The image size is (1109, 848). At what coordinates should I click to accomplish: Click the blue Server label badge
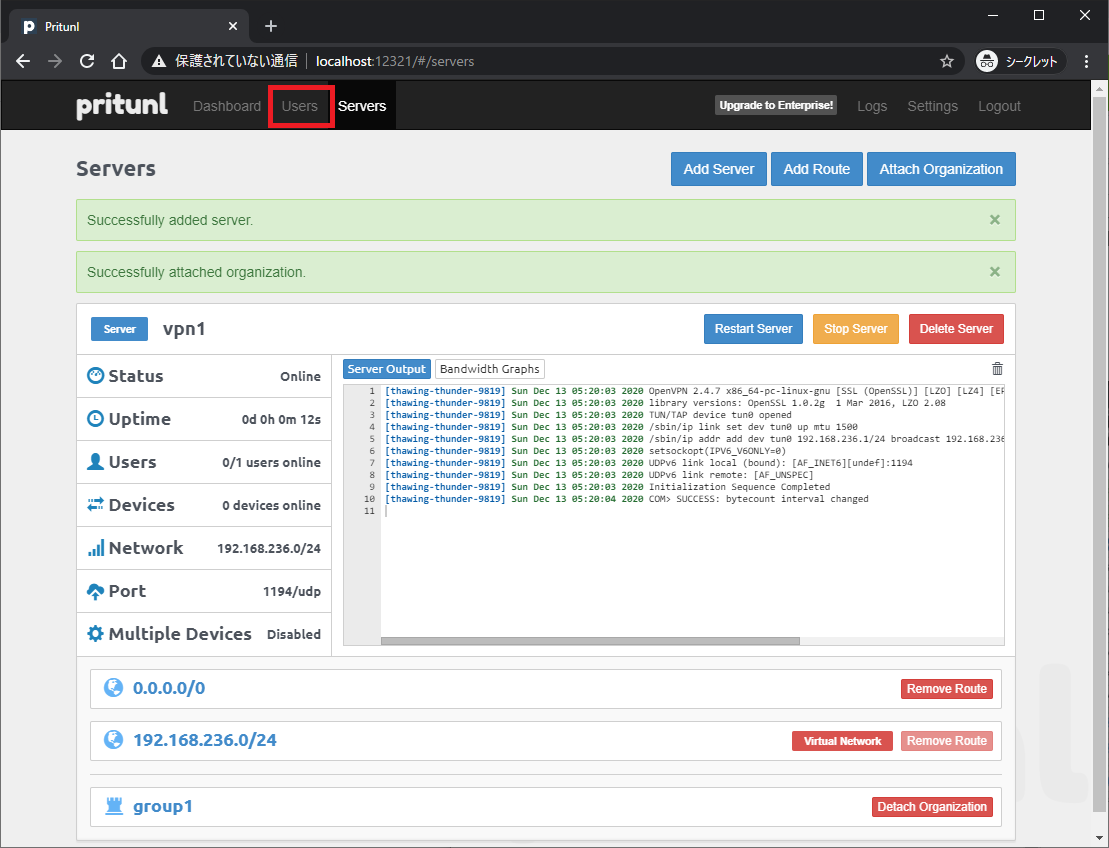(120, 329)
